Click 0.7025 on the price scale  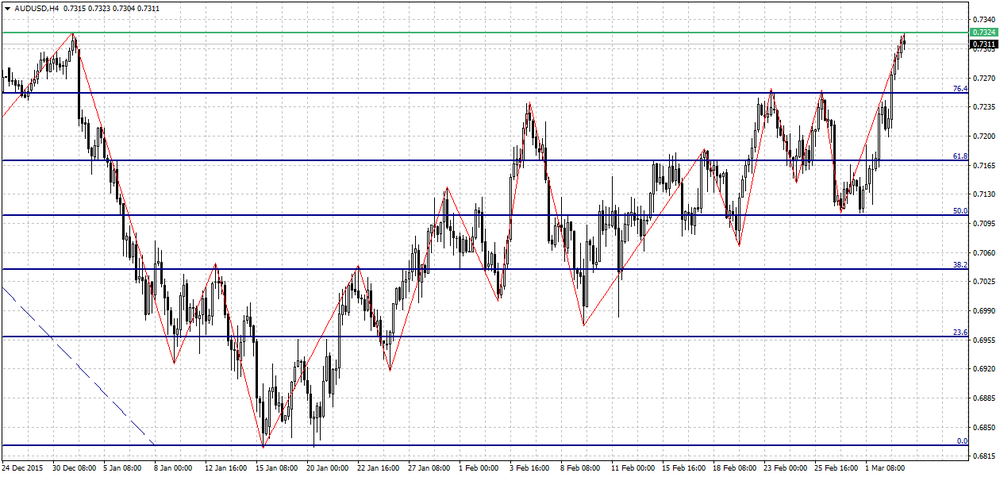click(984, 281)
